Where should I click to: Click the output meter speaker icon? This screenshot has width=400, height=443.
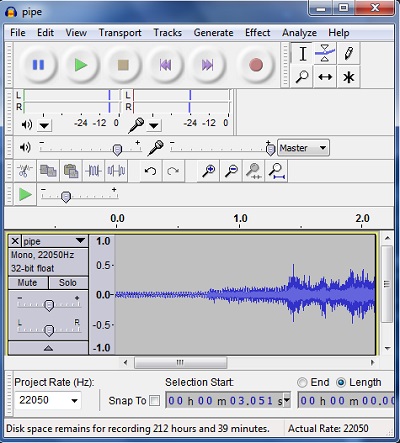(27, 125)
